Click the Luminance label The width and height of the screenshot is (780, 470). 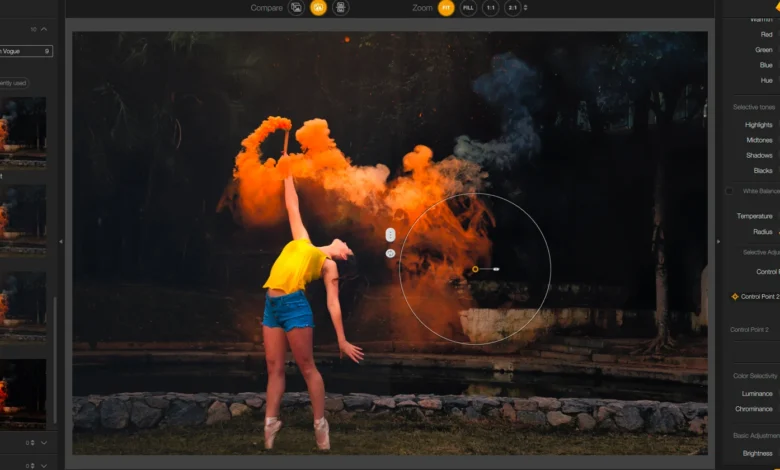(x=757, y=394)
